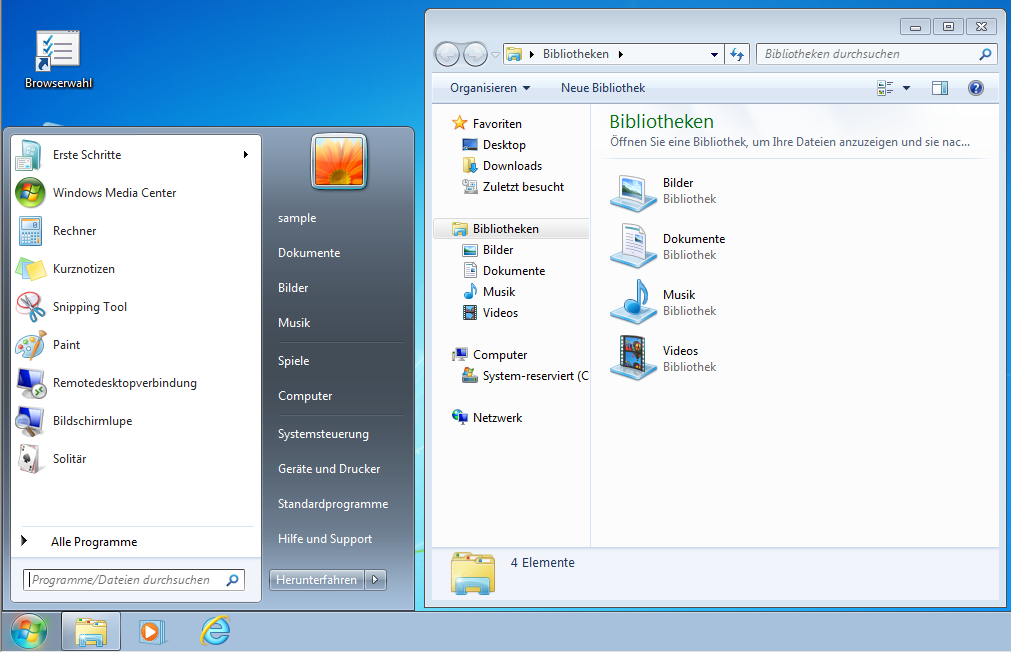Screen dimensions: 1011x652
Task: Toggle the preview pane button
Action: (x=939, y=88)
